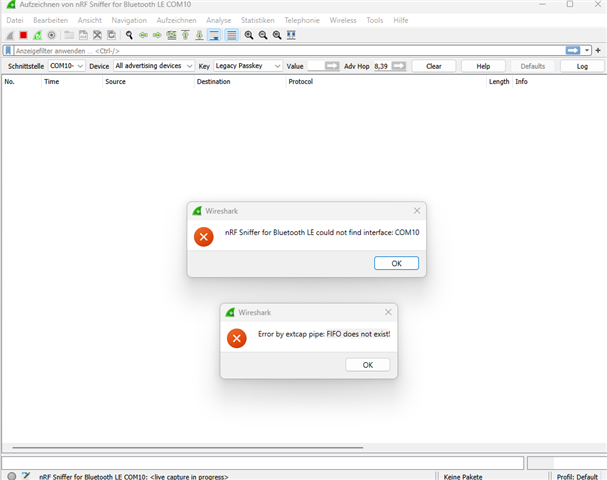Go to next packet arrow
Screen dimensions: 607x480
157,35
